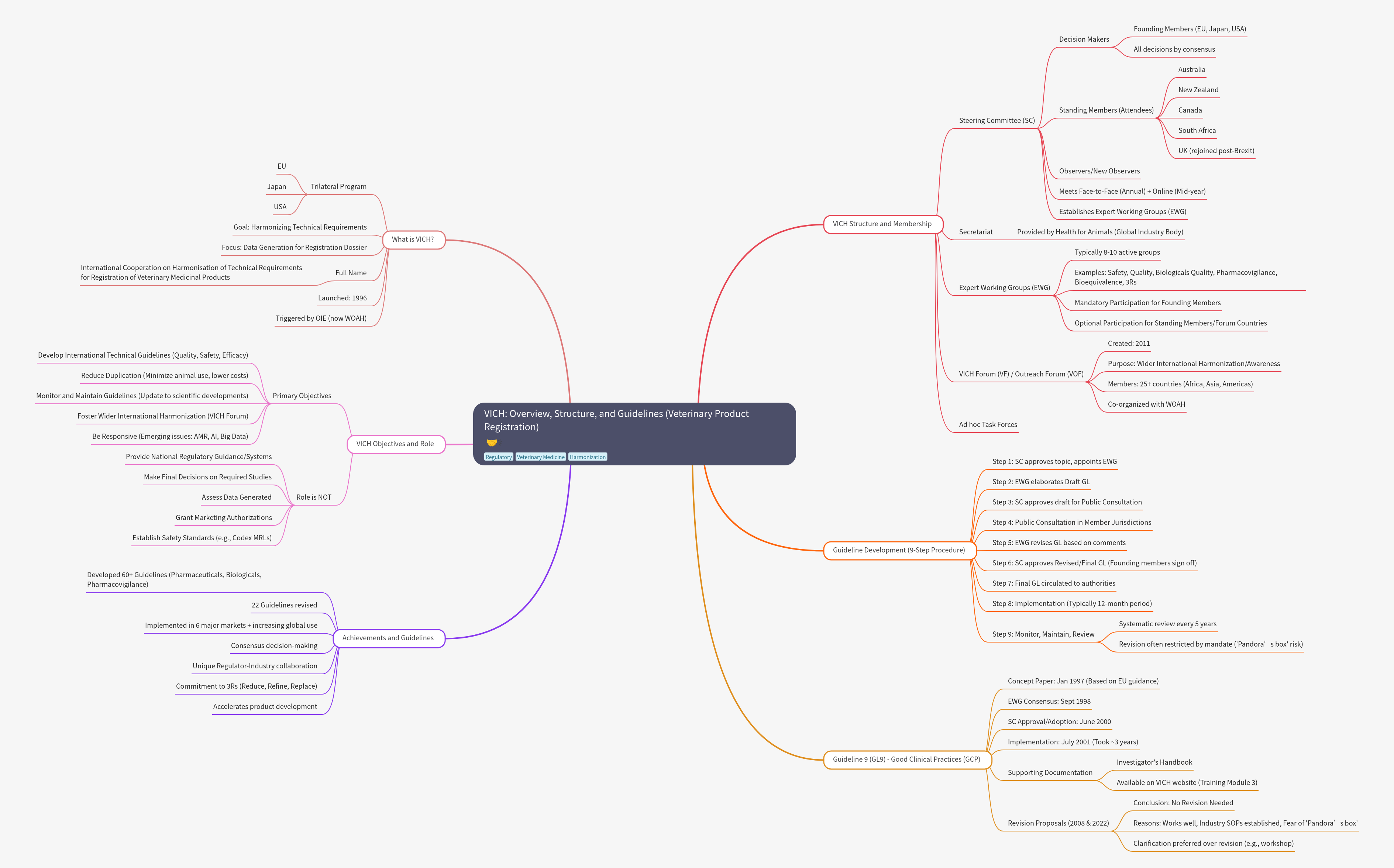Select the VICH Structure and Membership node

pos(882,224)
